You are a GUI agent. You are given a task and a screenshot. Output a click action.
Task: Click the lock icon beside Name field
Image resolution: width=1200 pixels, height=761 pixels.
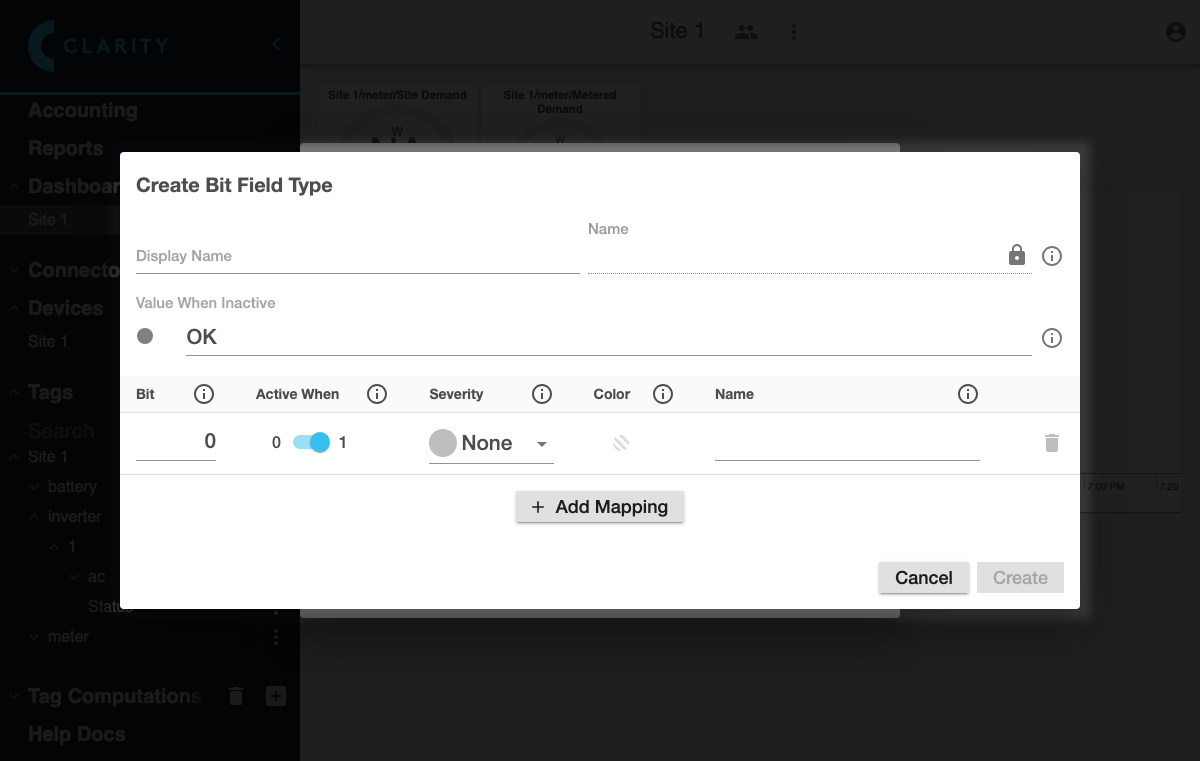(x=1017, y=255)
